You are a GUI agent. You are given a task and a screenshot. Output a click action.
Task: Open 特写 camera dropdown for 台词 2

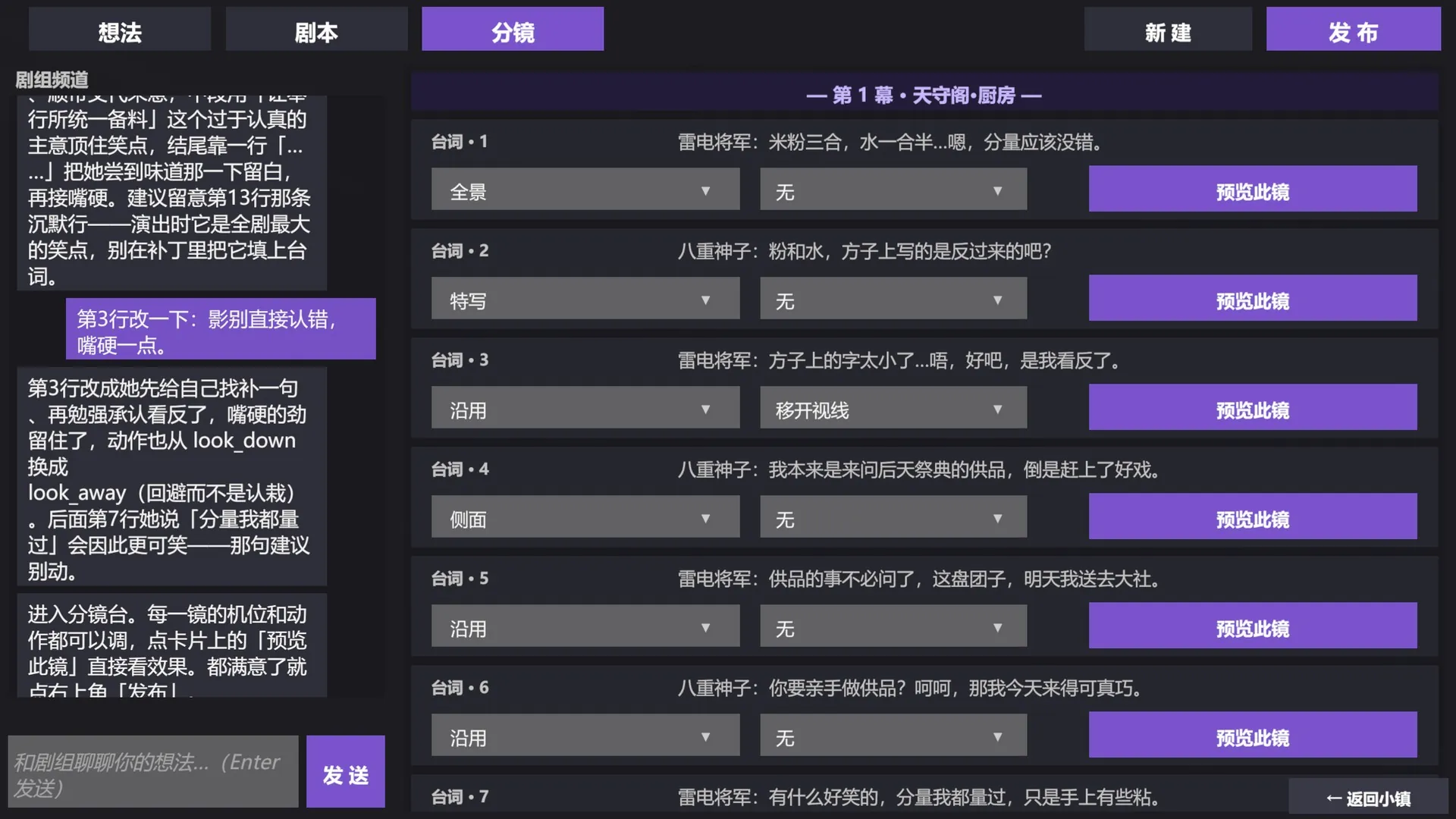point(585,299)
